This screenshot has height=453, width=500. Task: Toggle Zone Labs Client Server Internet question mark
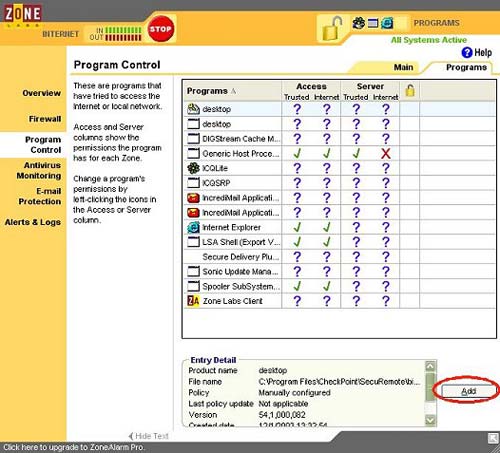click(386, 301)
